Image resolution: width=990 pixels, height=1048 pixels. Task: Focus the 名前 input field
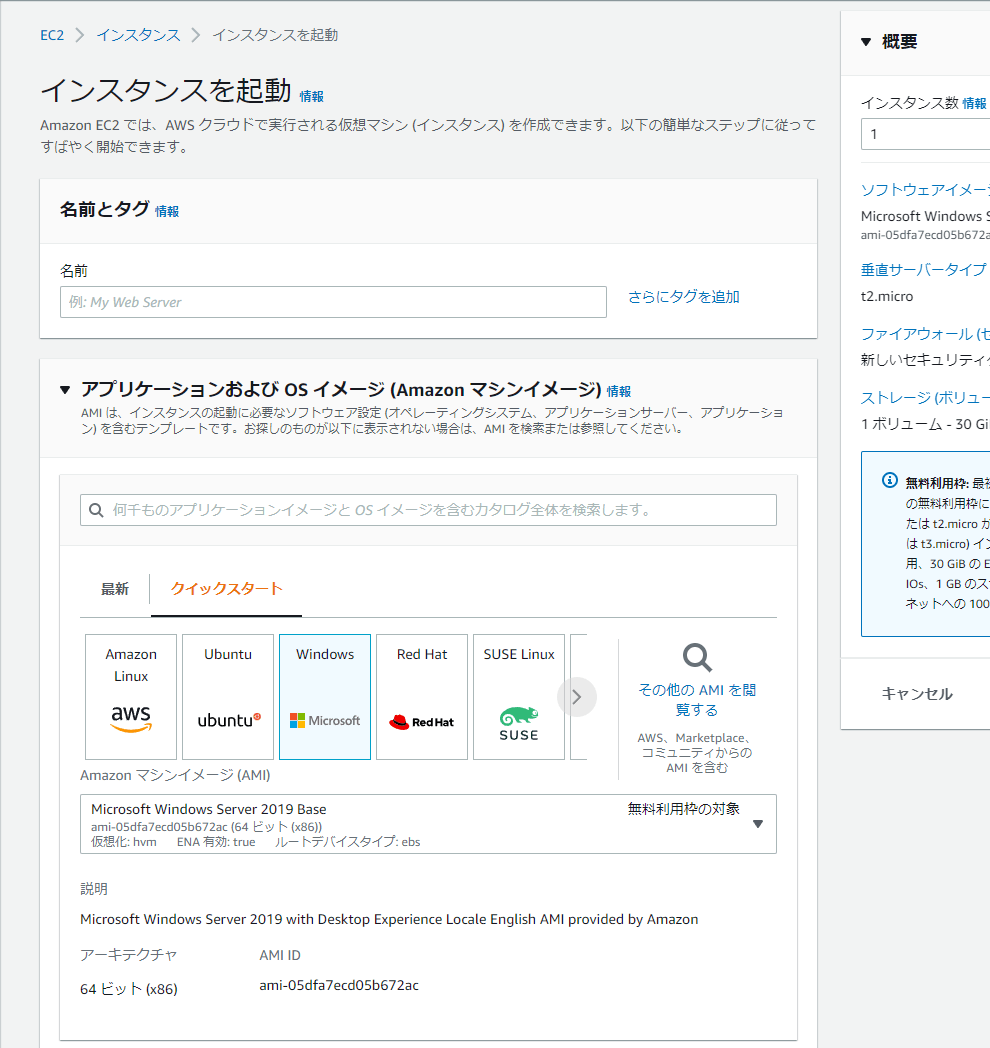pos(334,302)
